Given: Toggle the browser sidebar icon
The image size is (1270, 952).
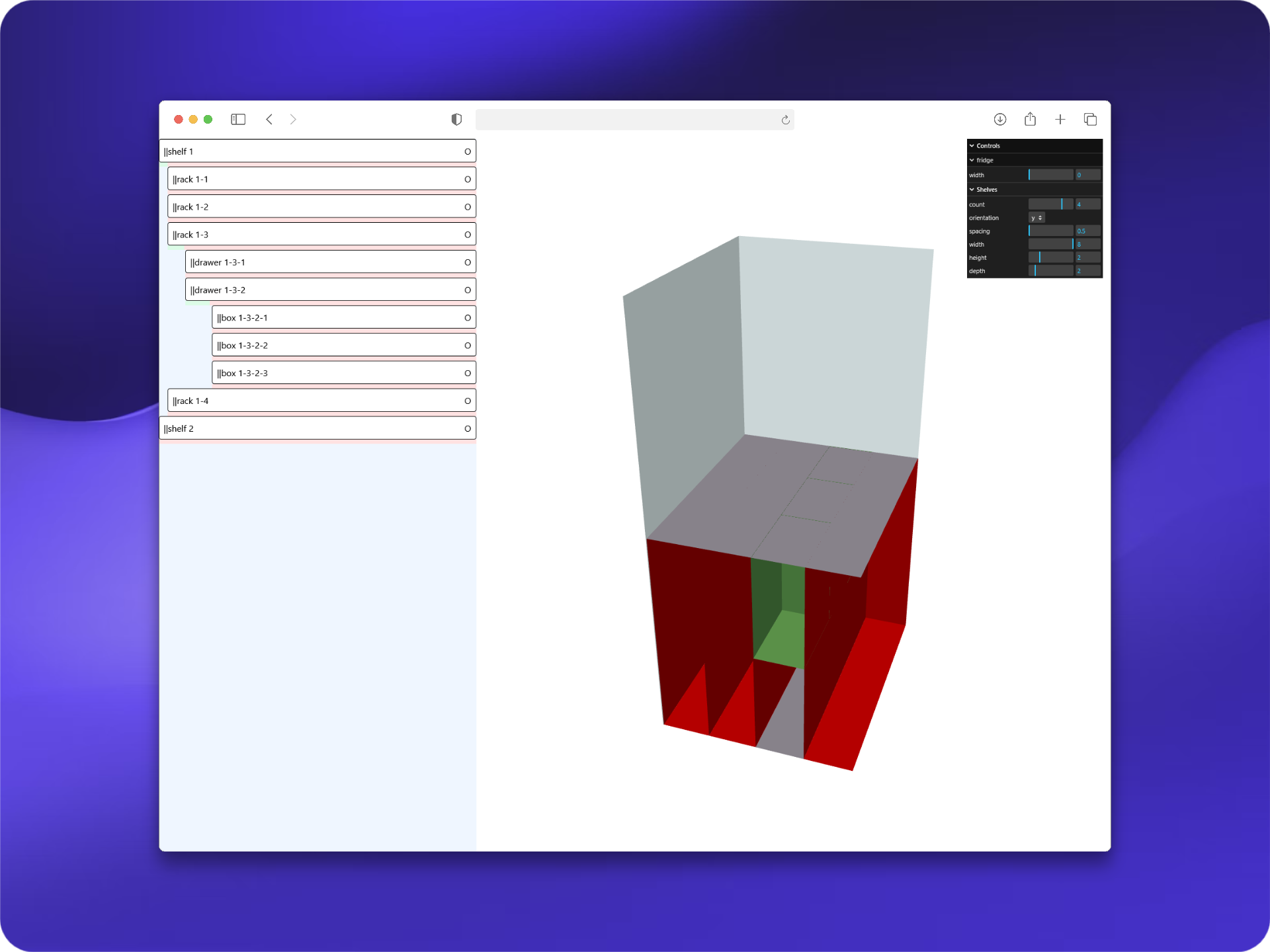Looking at the screenshot, I should point(238,119).
